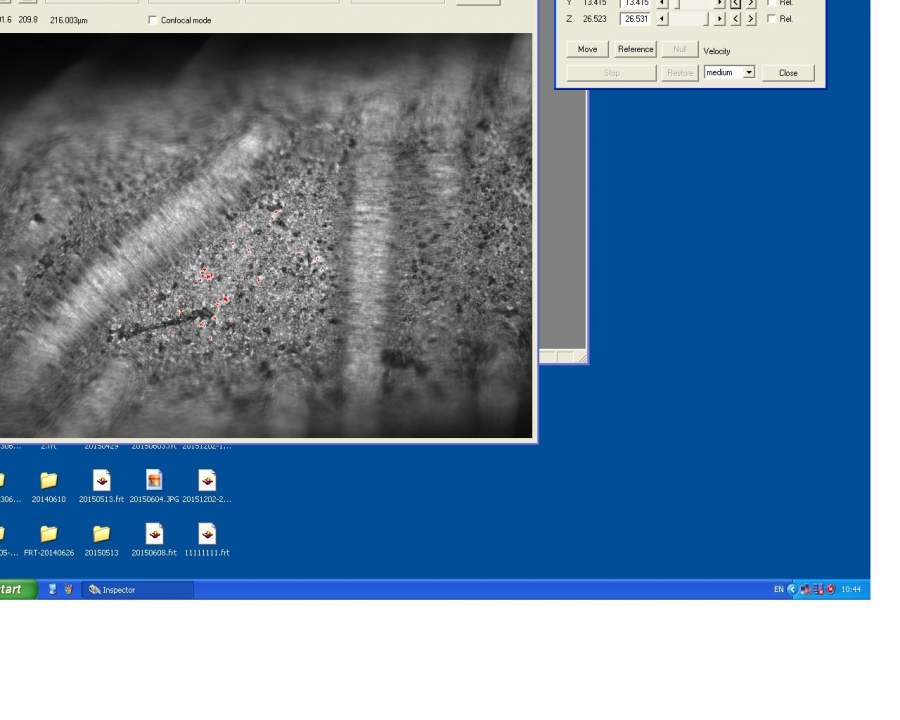Select the 11111111.frt file icon

pos(207,534)
